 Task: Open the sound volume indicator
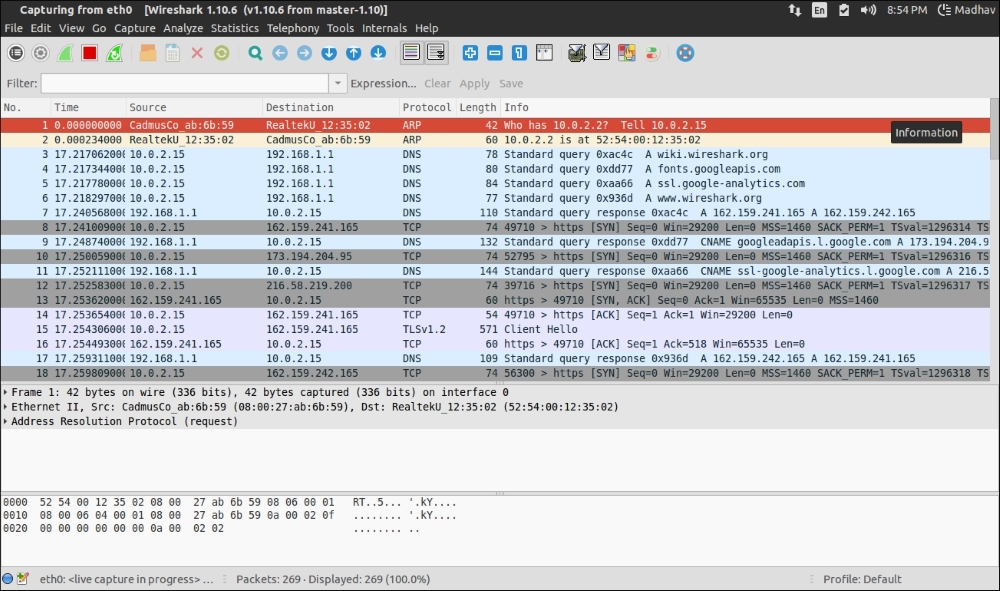pos(868,10)
